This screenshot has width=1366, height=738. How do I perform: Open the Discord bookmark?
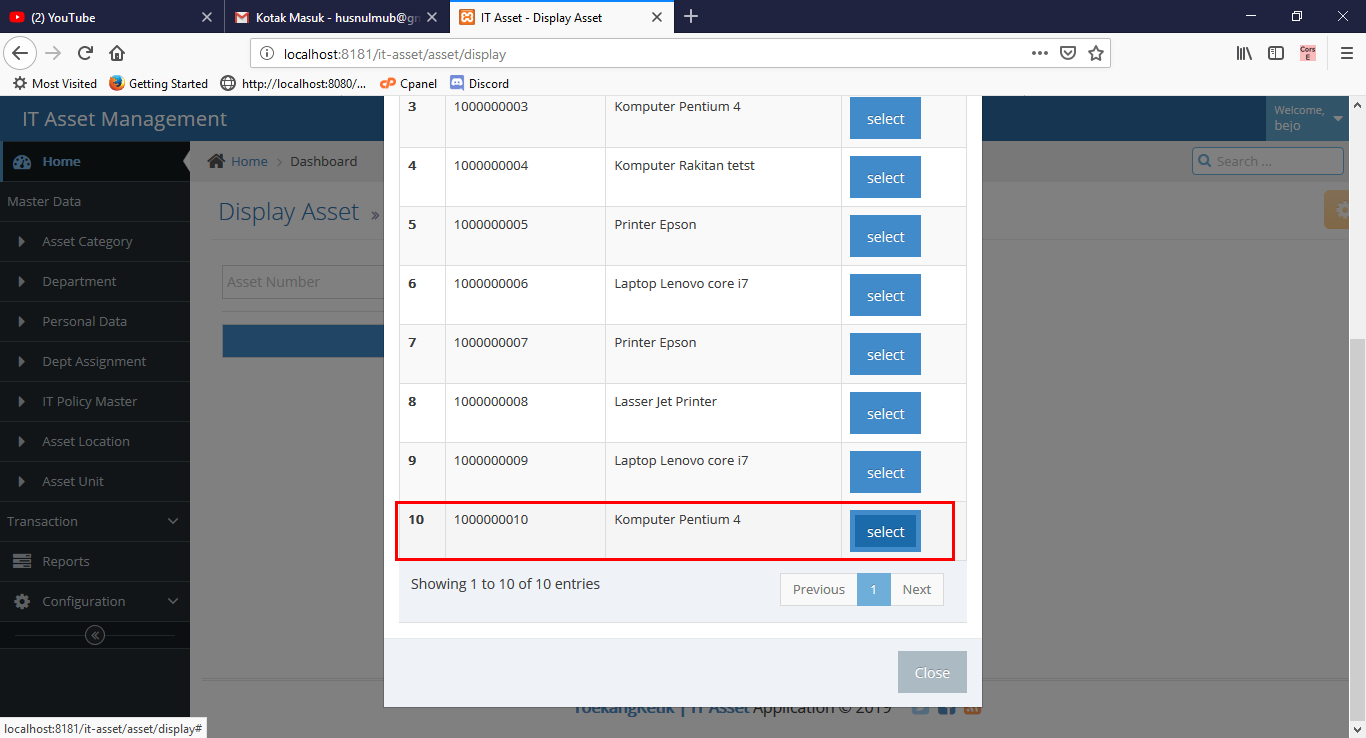tap(479, 83)
